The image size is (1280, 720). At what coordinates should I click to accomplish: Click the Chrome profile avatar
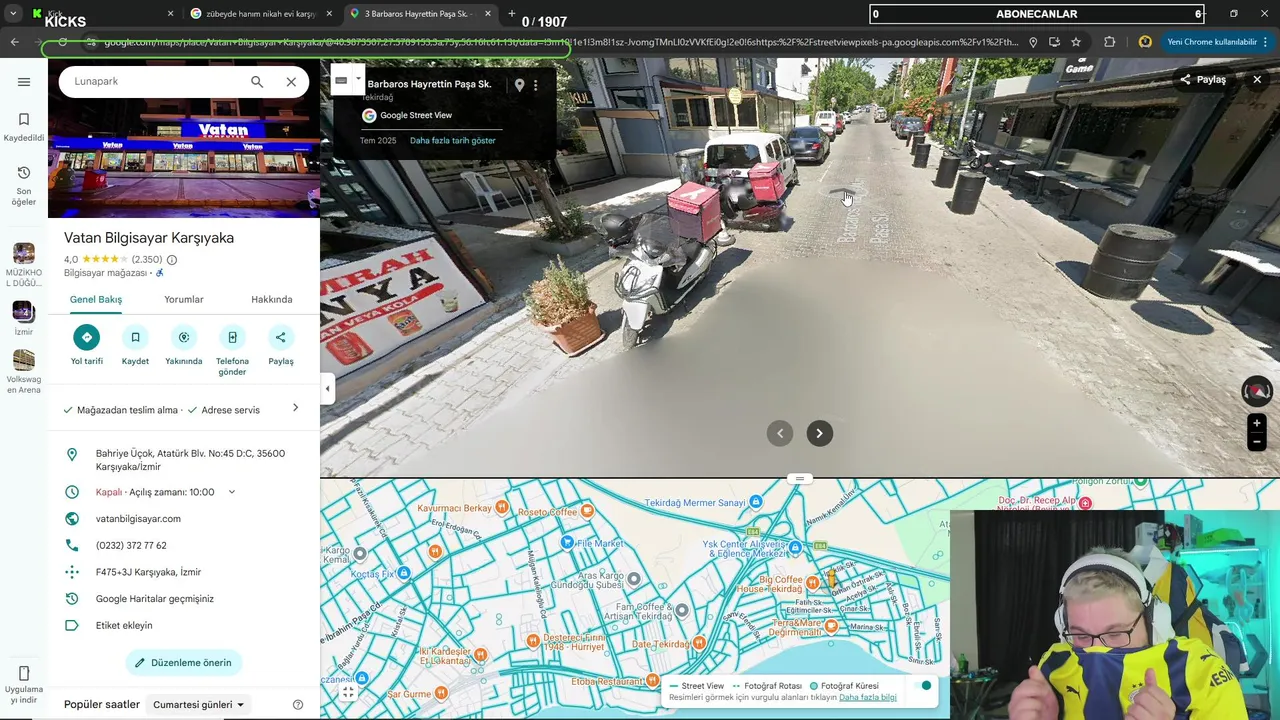click(x=1145, y=42)
